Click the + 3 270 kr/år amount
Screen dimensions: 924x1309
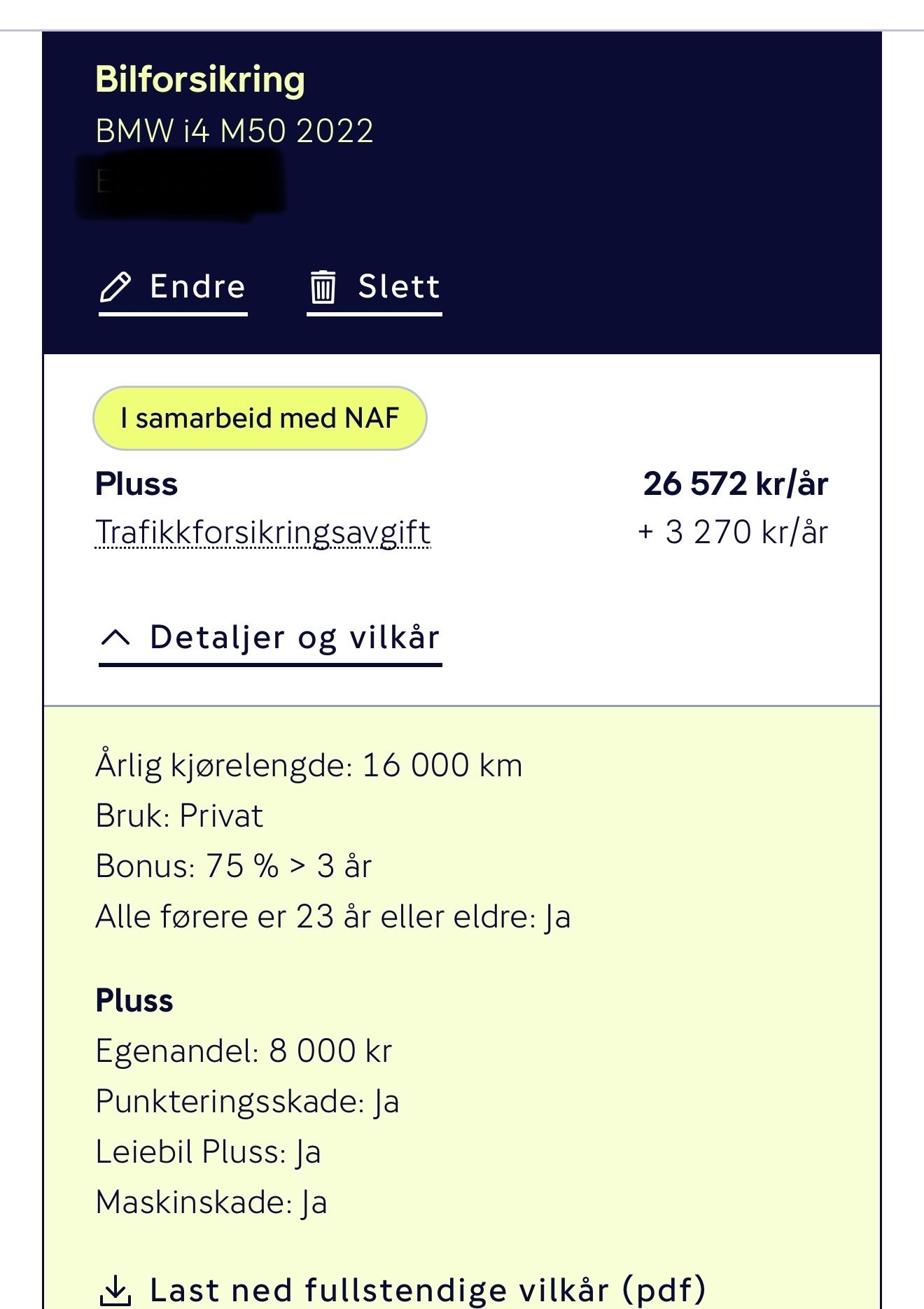733,532
